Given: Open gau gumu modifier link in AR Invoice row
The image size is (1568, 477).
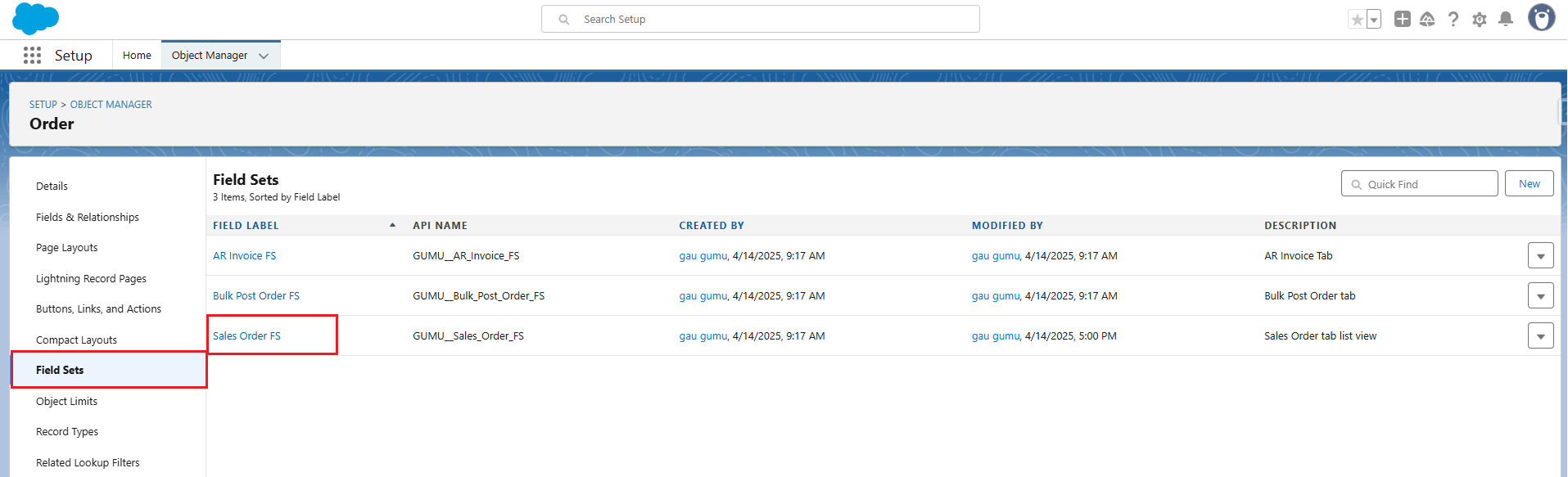Looking at the screenshot, I should (x=996, y=256).
